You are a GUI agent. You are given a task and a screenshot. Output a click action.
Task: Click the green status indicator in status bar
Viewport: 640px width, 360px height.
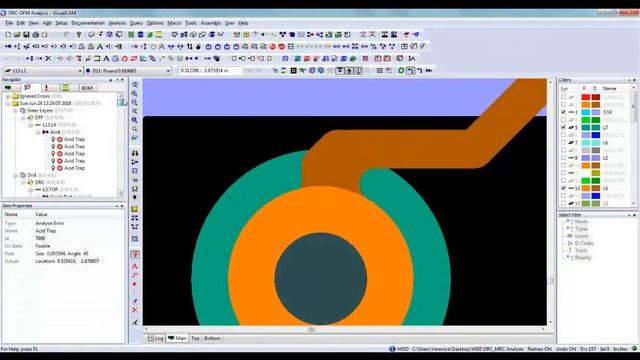click(634, 349)
